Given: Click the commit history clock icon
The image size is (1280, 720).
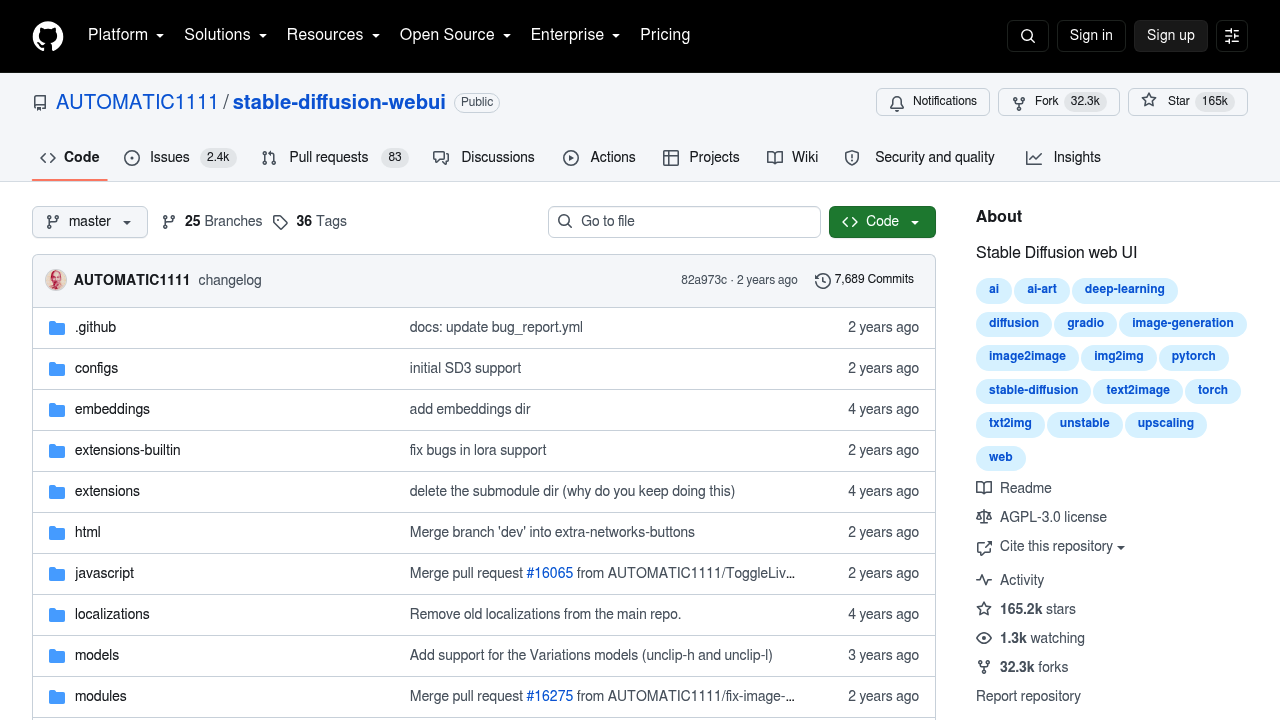Looking at the screenshot, I should [823, 280].
